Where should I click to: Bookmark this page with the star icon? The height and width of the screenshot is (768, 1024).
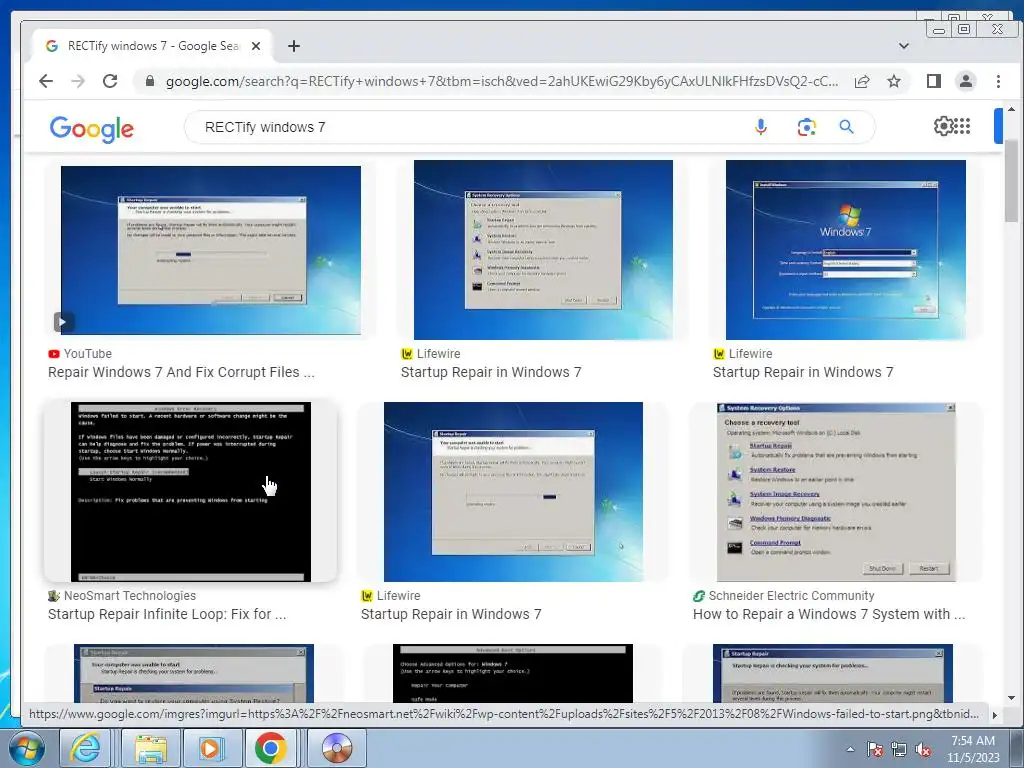[x=894, y=81]
